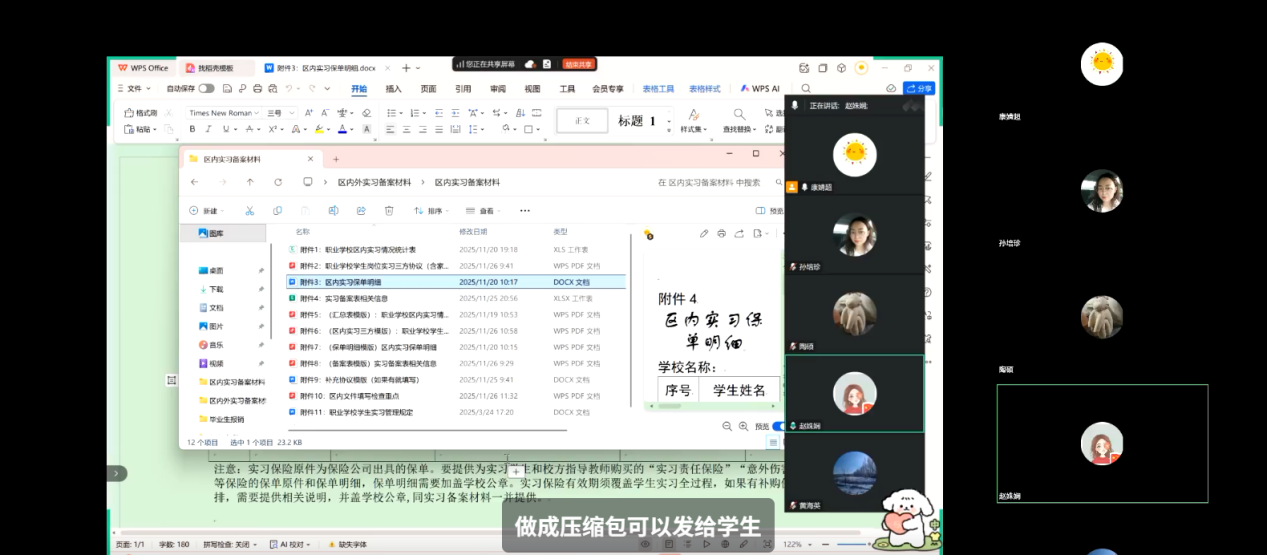Switch to the 插入 ribbon tab
Image resolution: width=1267 pixels, height=555 pixels.
coord(394,88)
